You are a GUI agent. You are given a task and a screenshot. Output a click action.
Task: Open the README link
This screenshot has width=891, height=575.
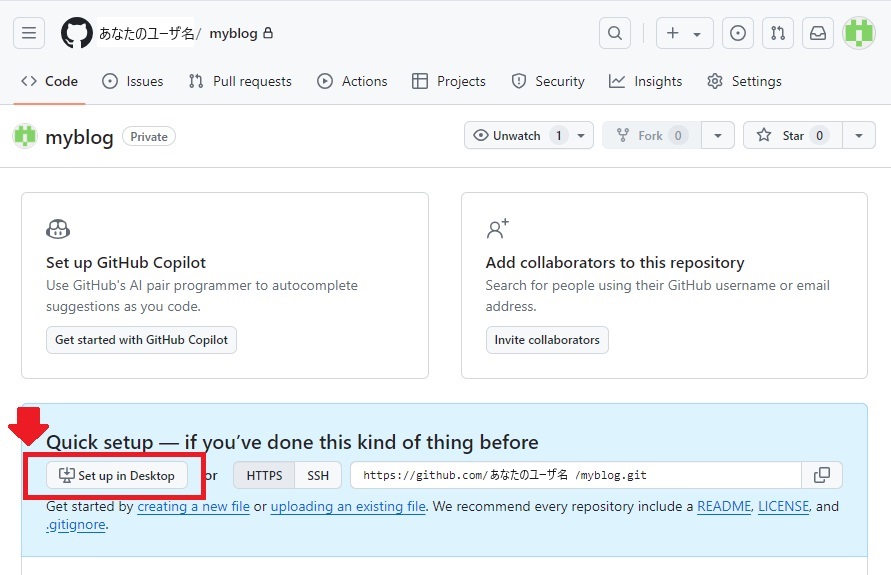tap(724, 506)
